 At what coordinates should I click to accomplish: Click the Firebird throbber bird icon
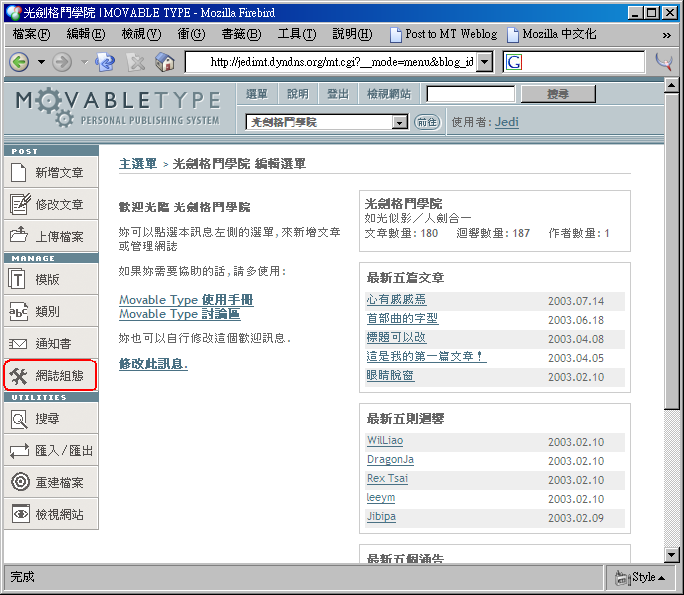pos(663,62)
